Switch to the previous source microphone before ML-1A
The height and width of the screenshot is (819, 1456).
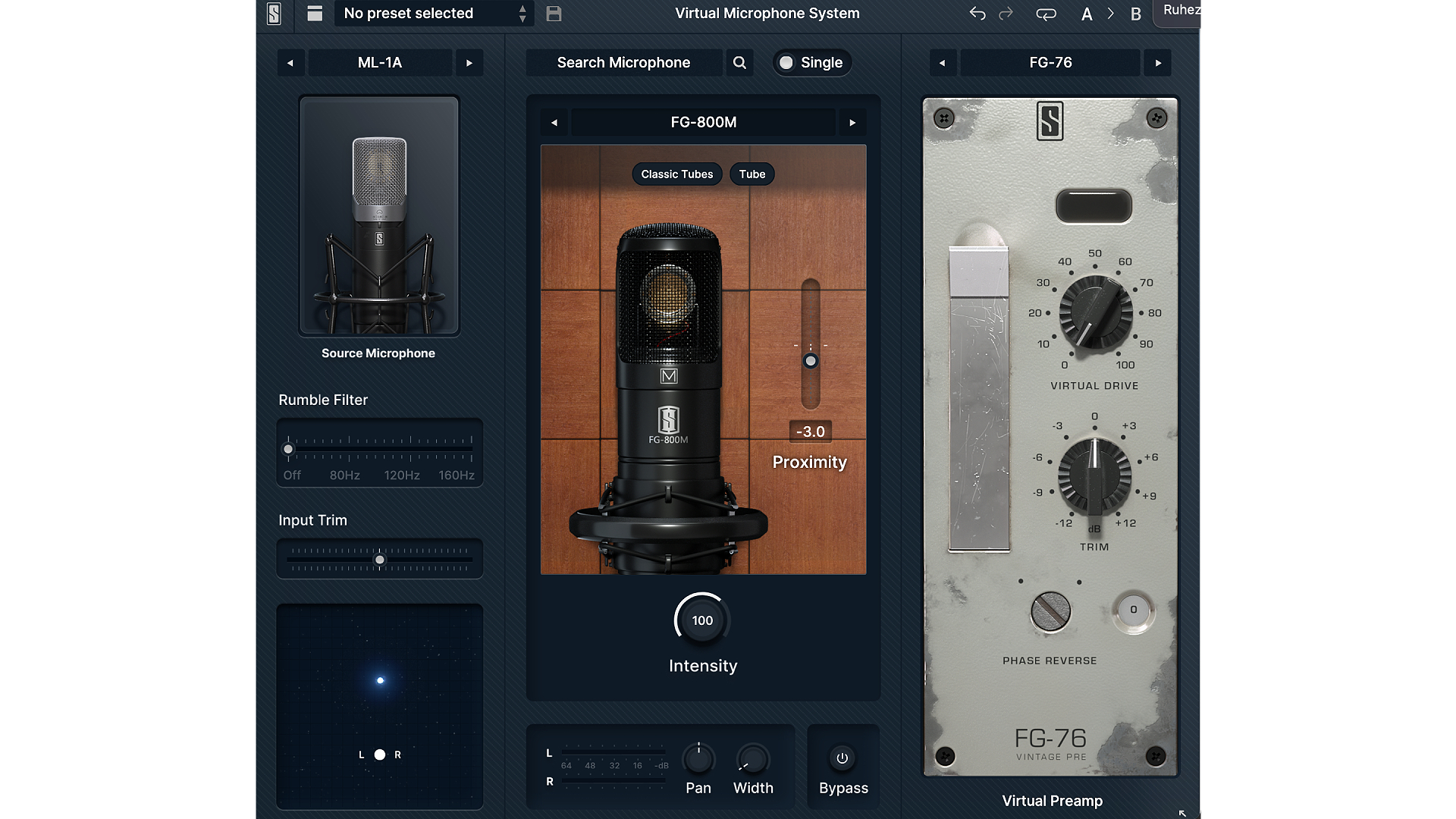(x=290, y=63)
